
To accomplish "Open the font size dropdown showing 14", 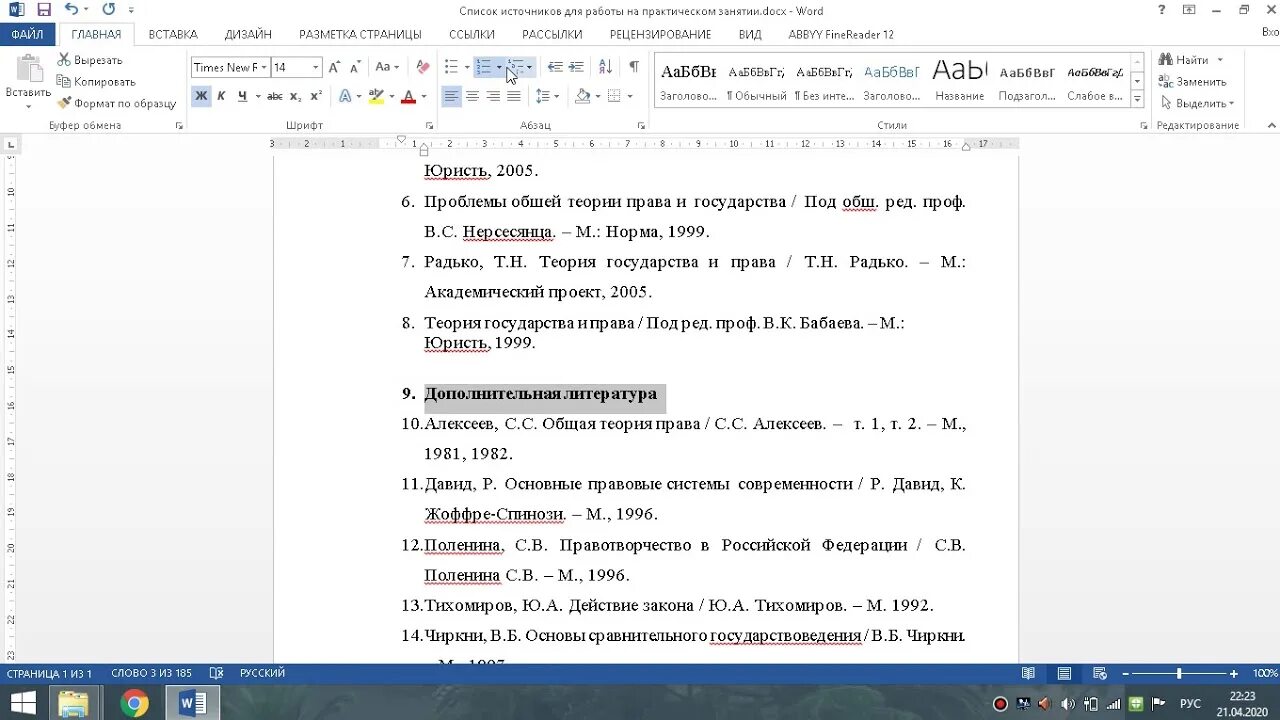I will pyautogui.click(x=315, y=67).
